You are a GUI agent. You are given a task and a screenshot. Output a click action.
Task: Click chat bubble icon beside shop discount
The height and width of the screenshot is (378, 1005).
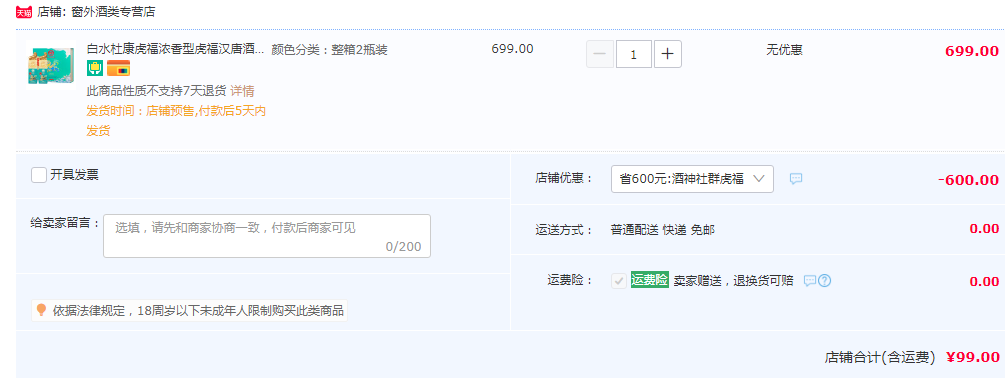(x=795, y=179)
